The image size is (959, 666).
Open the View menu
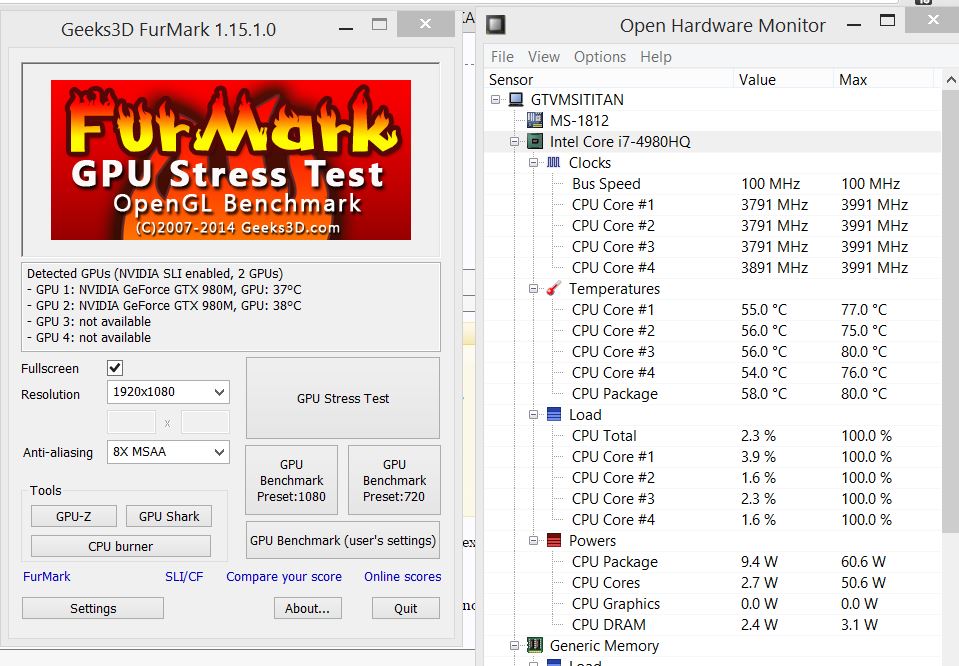point(544,57)
